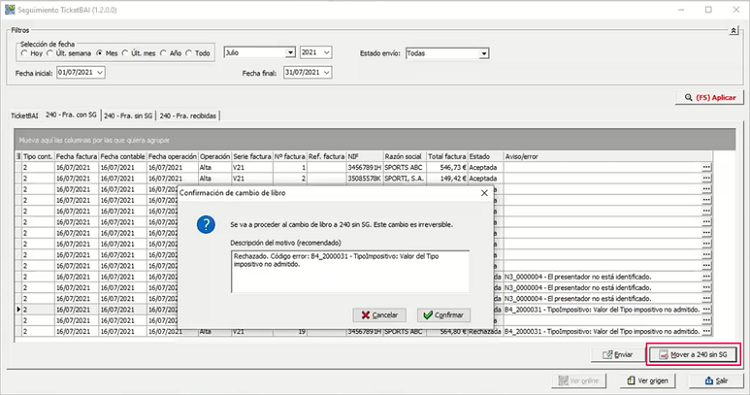Open the 2021 year dropdown
Image resolution: width=750 pixels, height=395 pixels.
point(326,53)
